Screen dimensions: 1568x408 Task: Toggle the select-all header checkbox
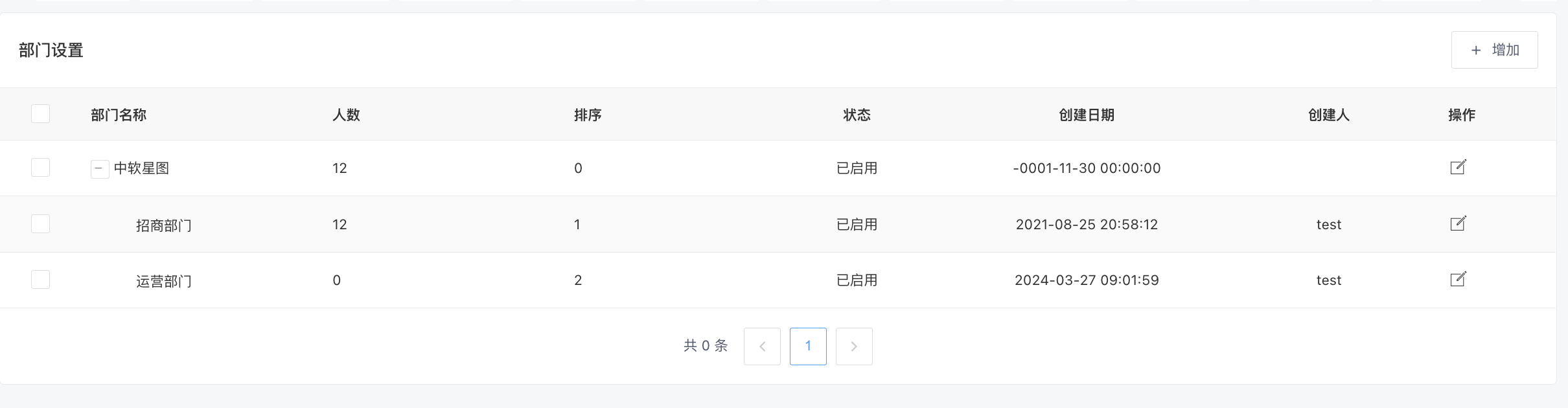point(41,114)
